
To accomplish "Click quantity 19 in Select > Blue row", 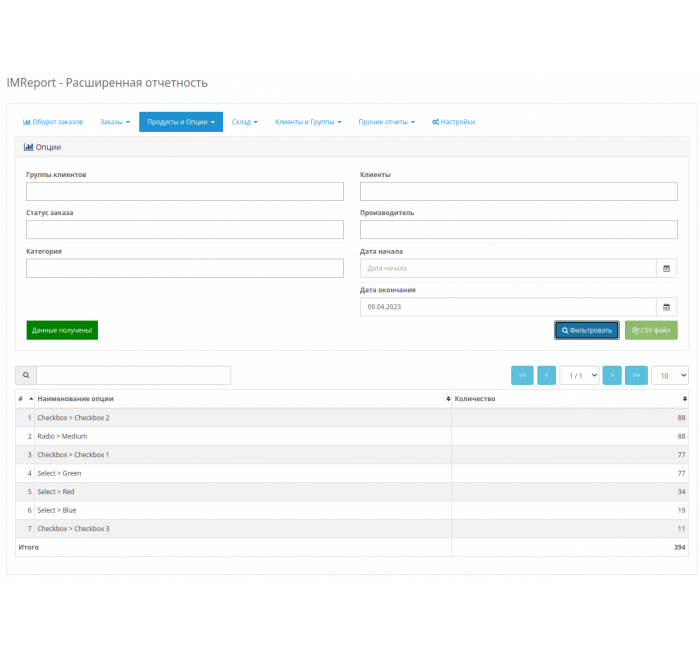I will 681,510.
